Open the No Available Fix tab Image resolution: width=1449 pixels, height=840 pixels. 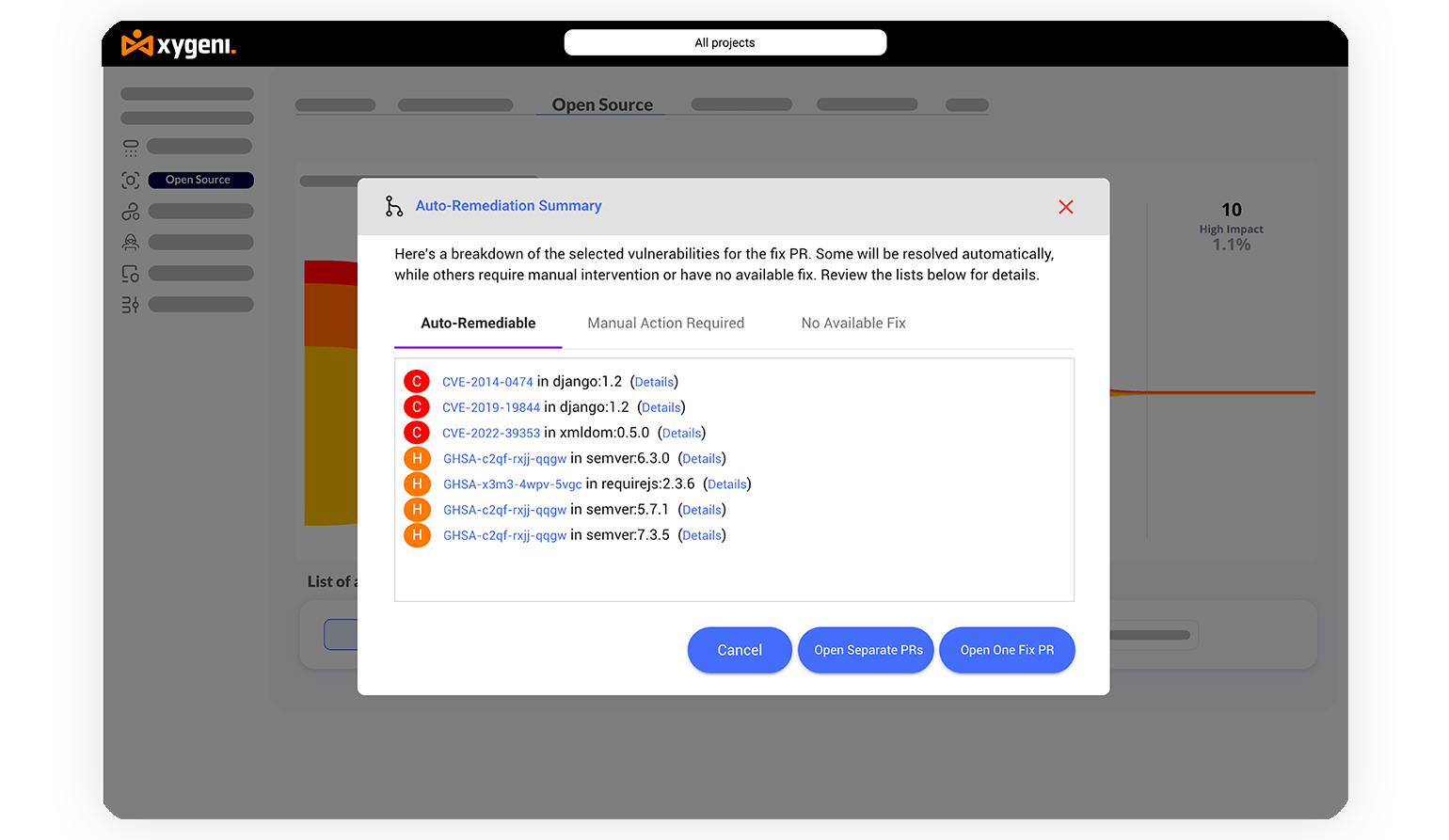tap(853, 323)
